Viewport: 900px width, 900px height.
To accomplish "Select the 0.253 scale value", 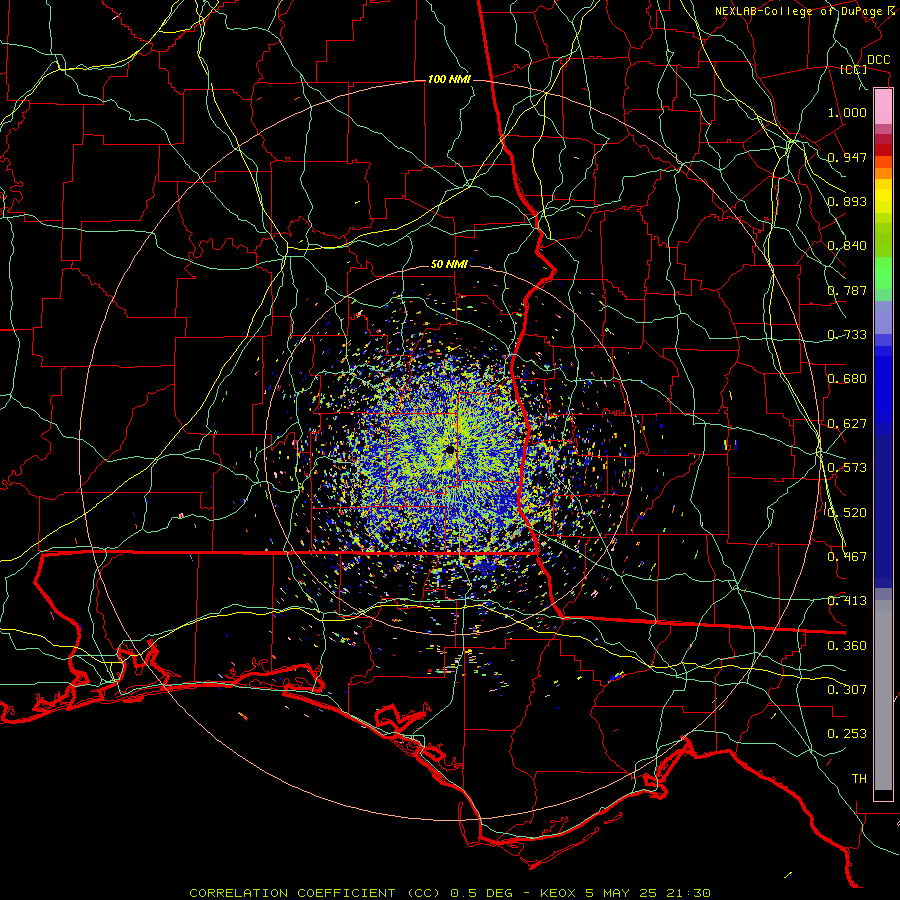I will click(x=847, y=734).
